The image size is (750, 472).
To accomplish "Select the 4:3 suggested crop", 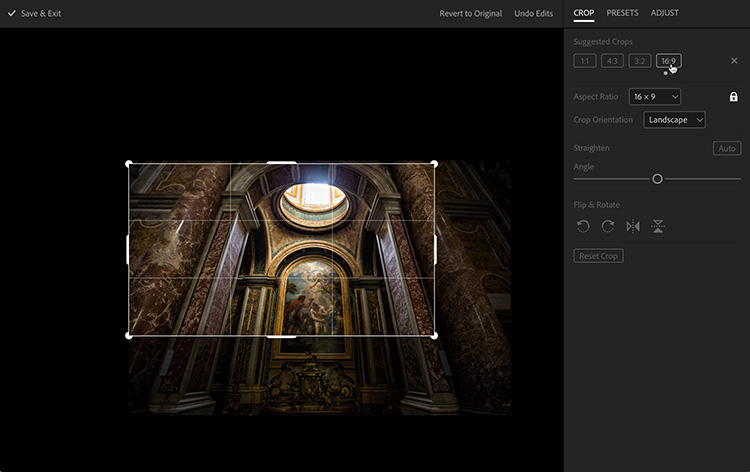I will (x=612, y=61).
